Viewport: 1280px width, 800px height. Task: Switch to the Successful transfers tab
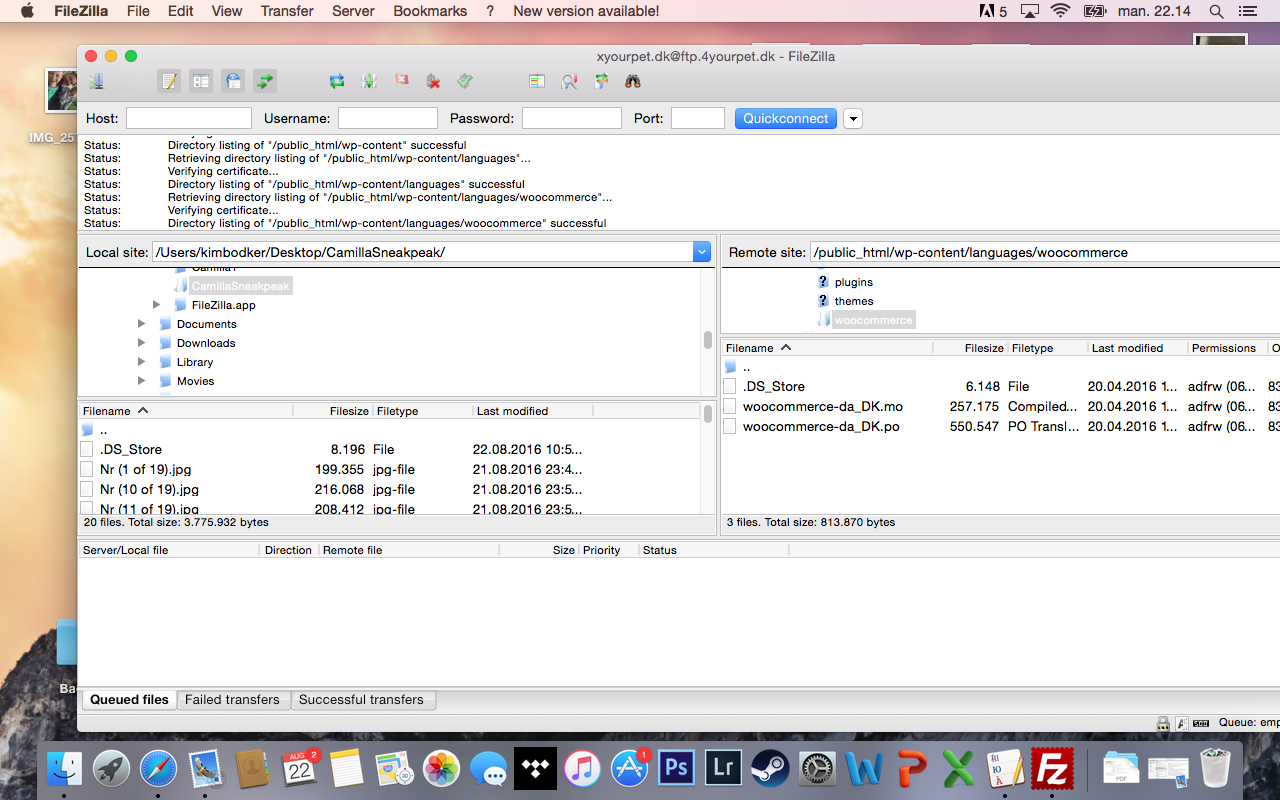coord(361,700)
